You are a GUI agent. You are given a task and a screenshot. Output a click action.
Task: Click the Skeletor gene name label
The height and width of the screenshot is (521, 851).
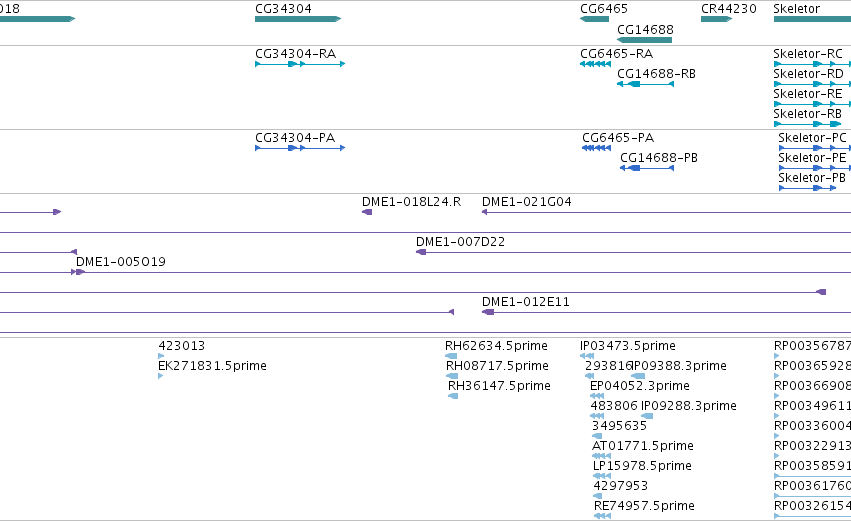coord(796,9)
